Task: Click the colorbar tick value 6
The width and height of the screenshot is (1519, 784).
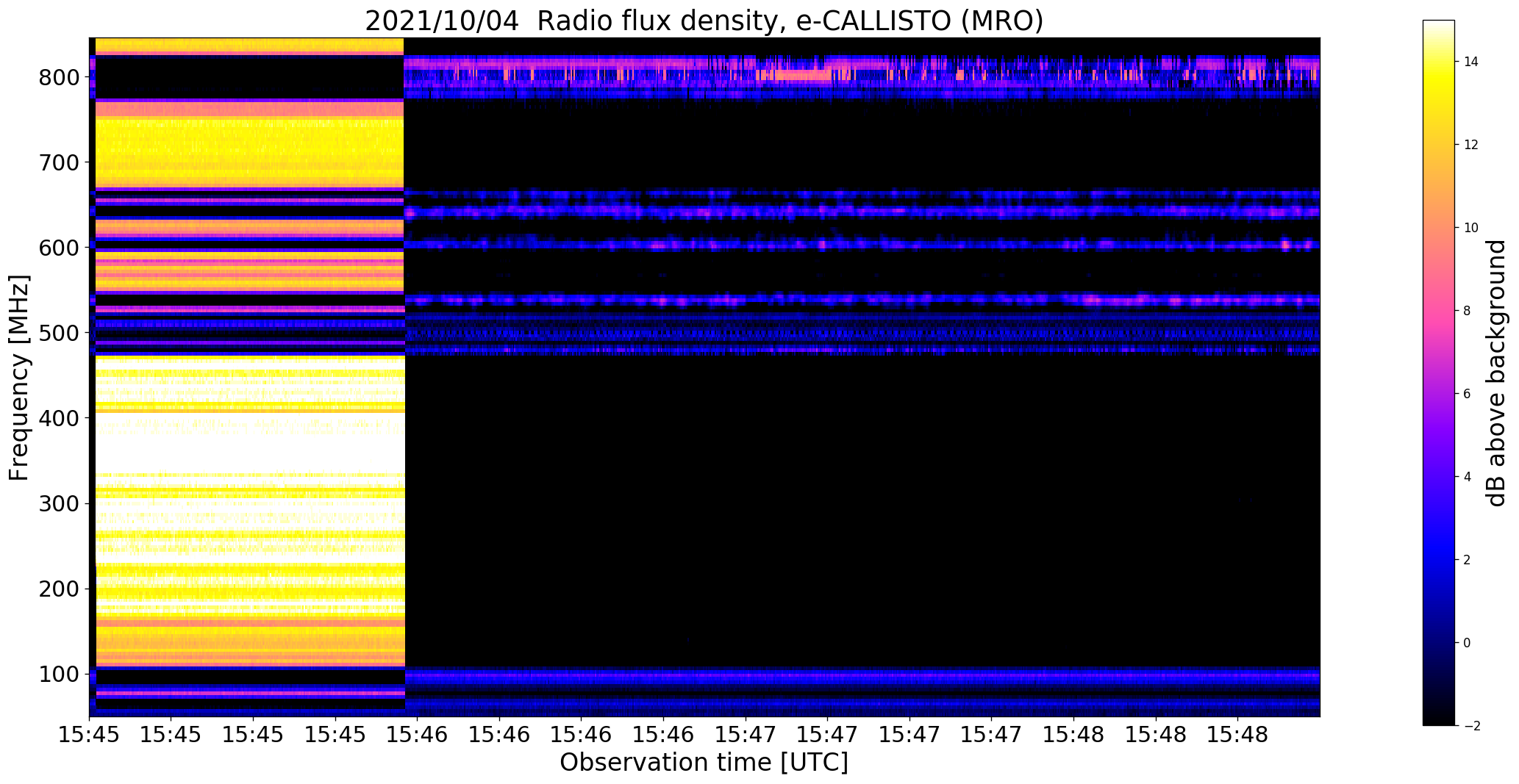Action: pos(1467,394)
